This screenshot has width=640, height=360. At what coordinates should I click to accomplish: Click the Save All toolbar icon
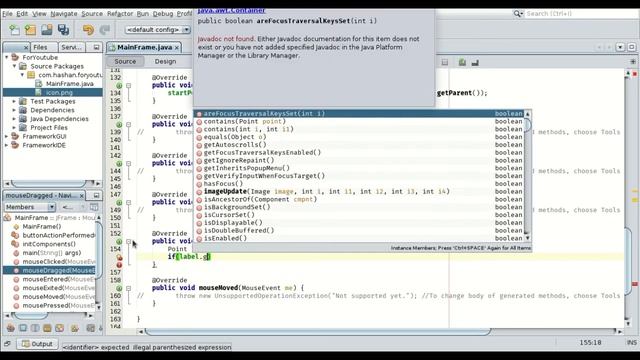(63, 30)
